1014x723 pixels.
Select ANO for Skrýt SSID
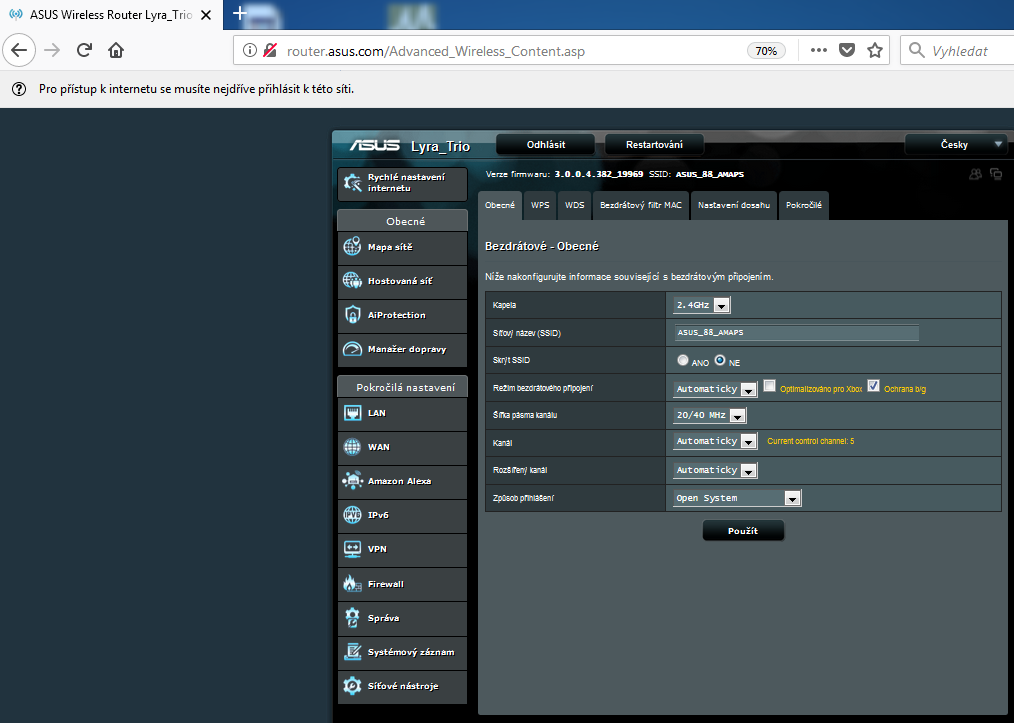(683, 360)
